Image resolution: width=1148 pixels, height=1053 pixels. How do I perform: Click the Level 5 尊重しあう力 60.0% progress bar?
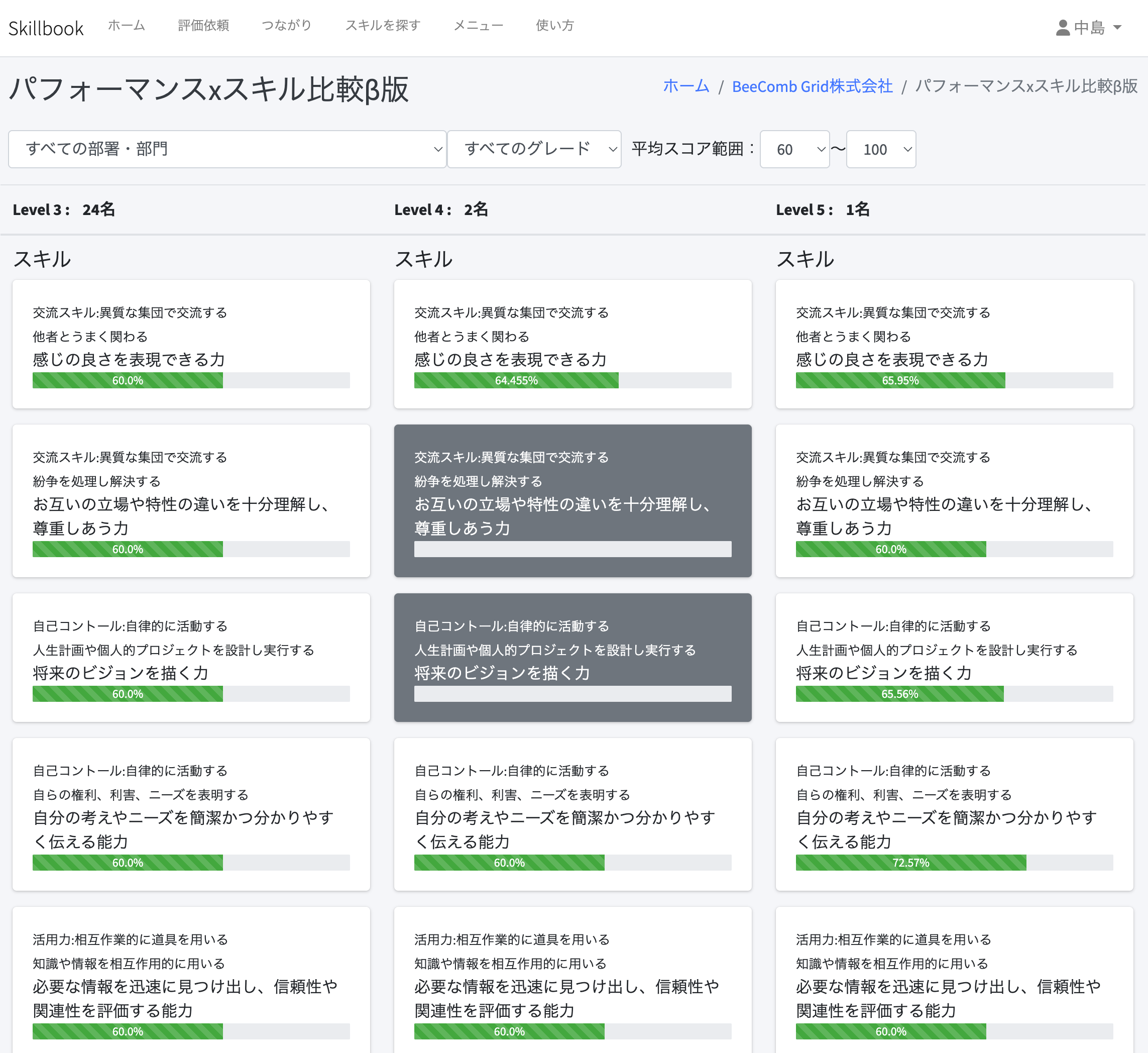point(954,549)
